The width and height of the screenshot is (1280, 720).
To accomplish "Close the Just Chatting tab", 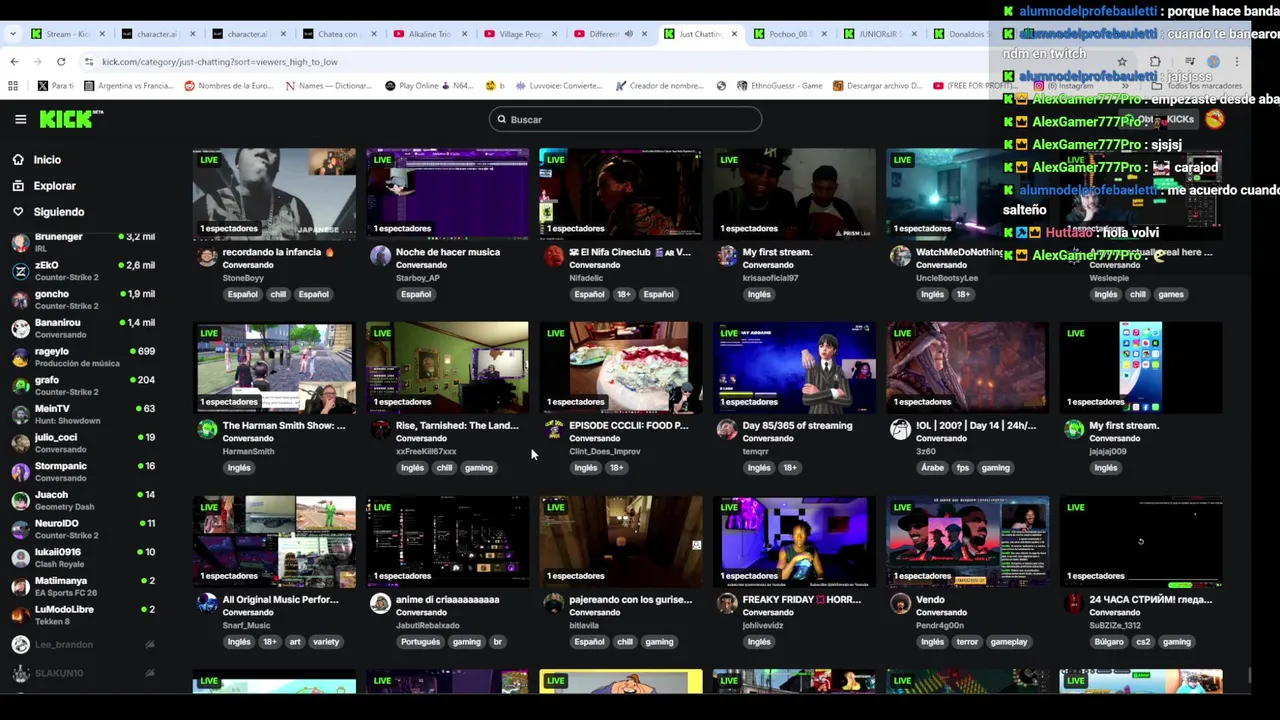I will click(x=734, y=34).
